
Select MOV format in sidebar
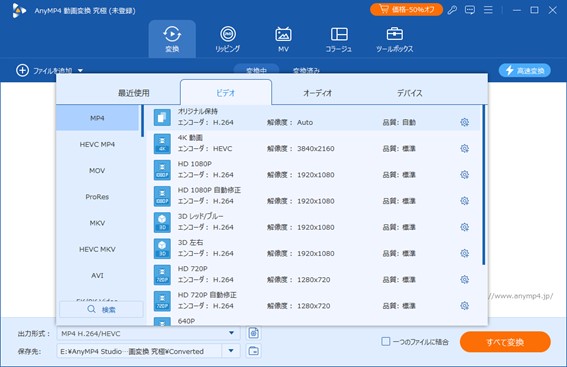(x=97, y=170)
